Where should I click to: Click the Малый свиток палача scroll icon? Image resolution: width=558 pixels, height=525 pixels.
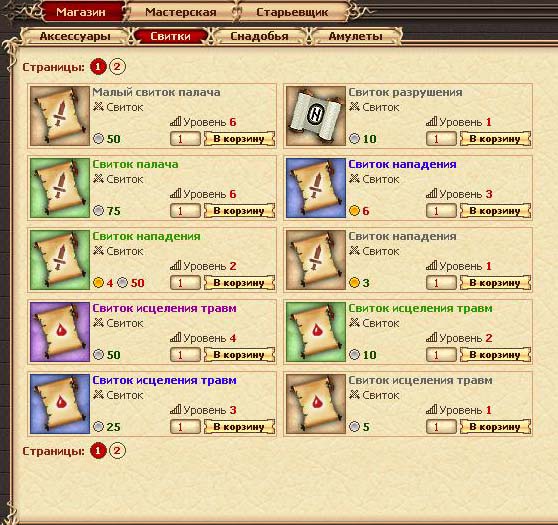point(60,116)
